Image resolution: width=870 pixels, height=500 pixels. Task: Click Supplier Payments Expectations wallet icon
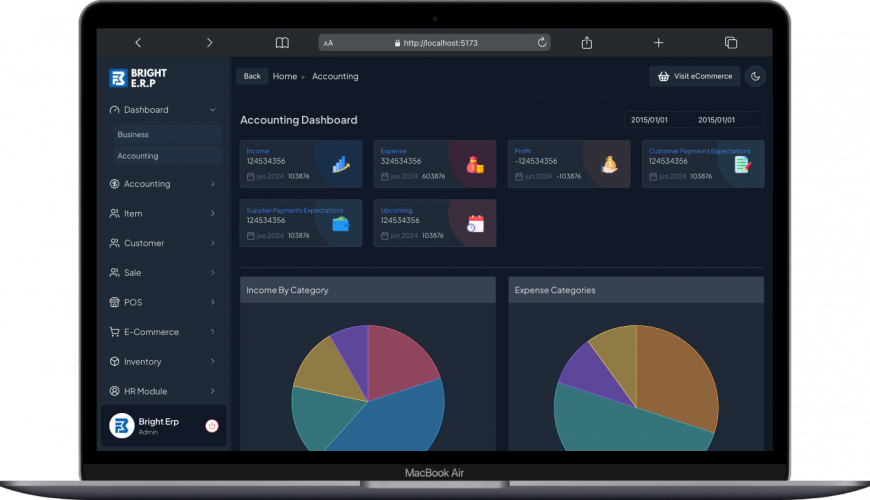pos(341,224)
